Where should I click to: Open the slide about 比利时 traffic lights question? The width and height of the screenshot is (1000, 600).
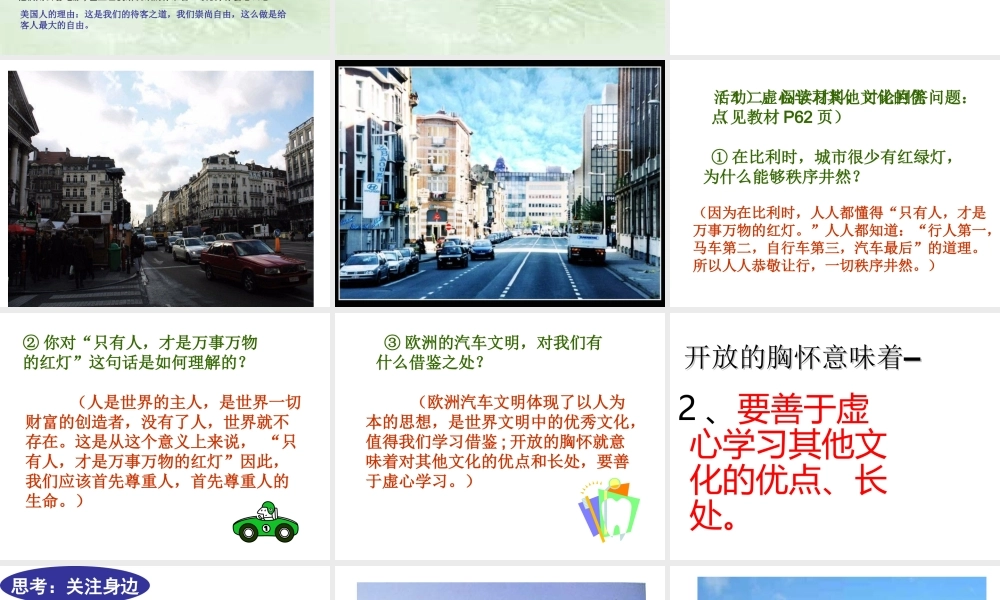[x=835, y=184]
